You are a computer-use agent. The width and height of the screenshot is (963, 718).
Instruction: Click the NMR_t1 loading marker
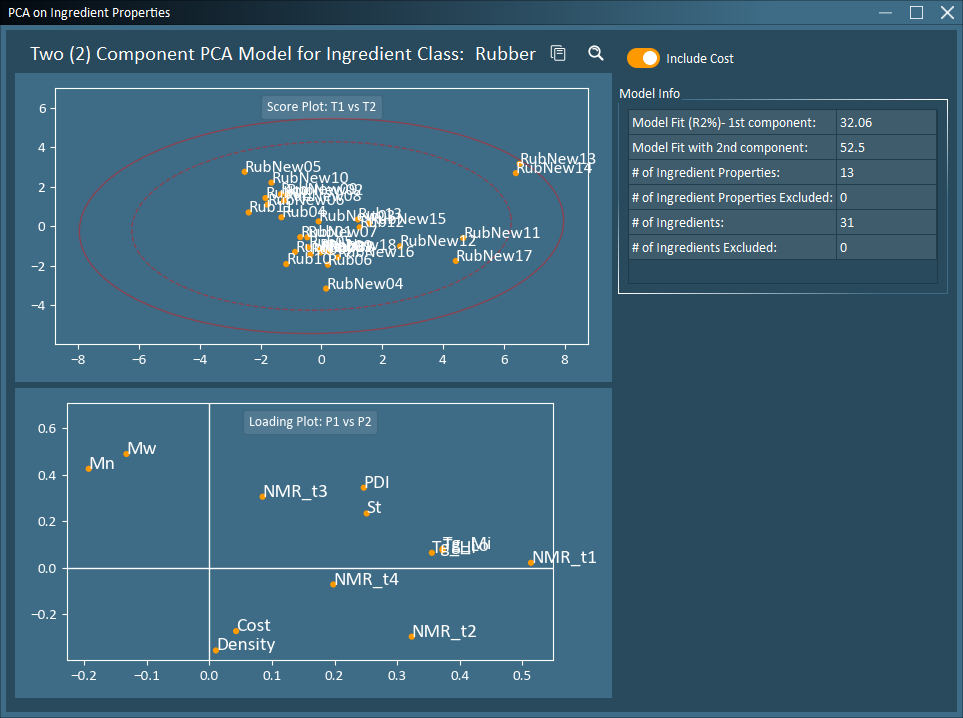(531, 562)
